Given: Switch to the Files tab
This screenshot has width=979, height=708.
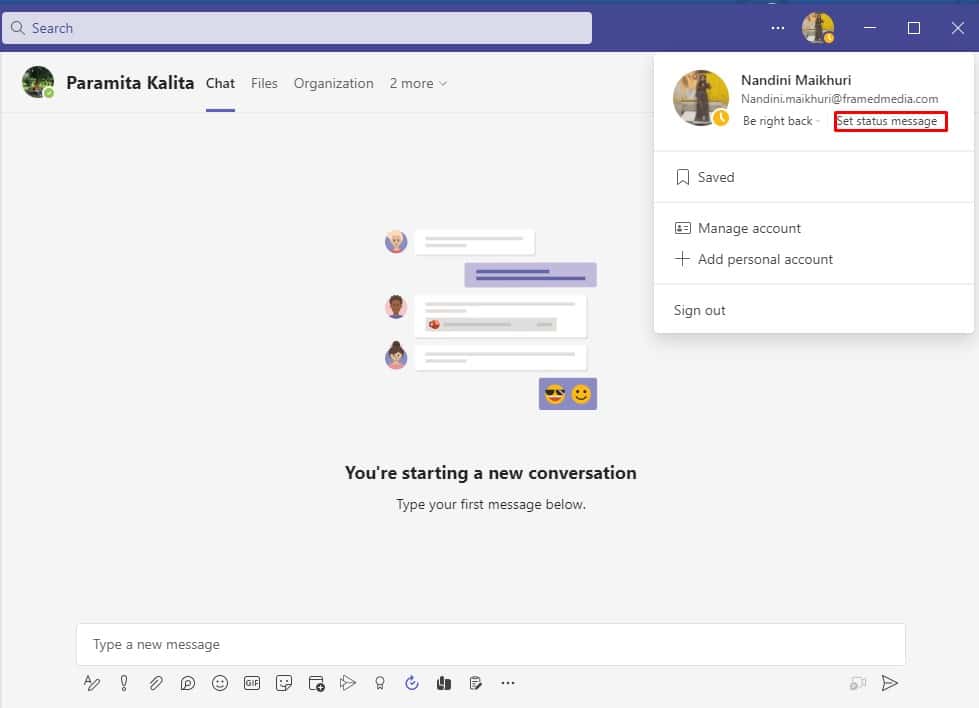Looking at the screenshot, I should [x=264, y=83].
